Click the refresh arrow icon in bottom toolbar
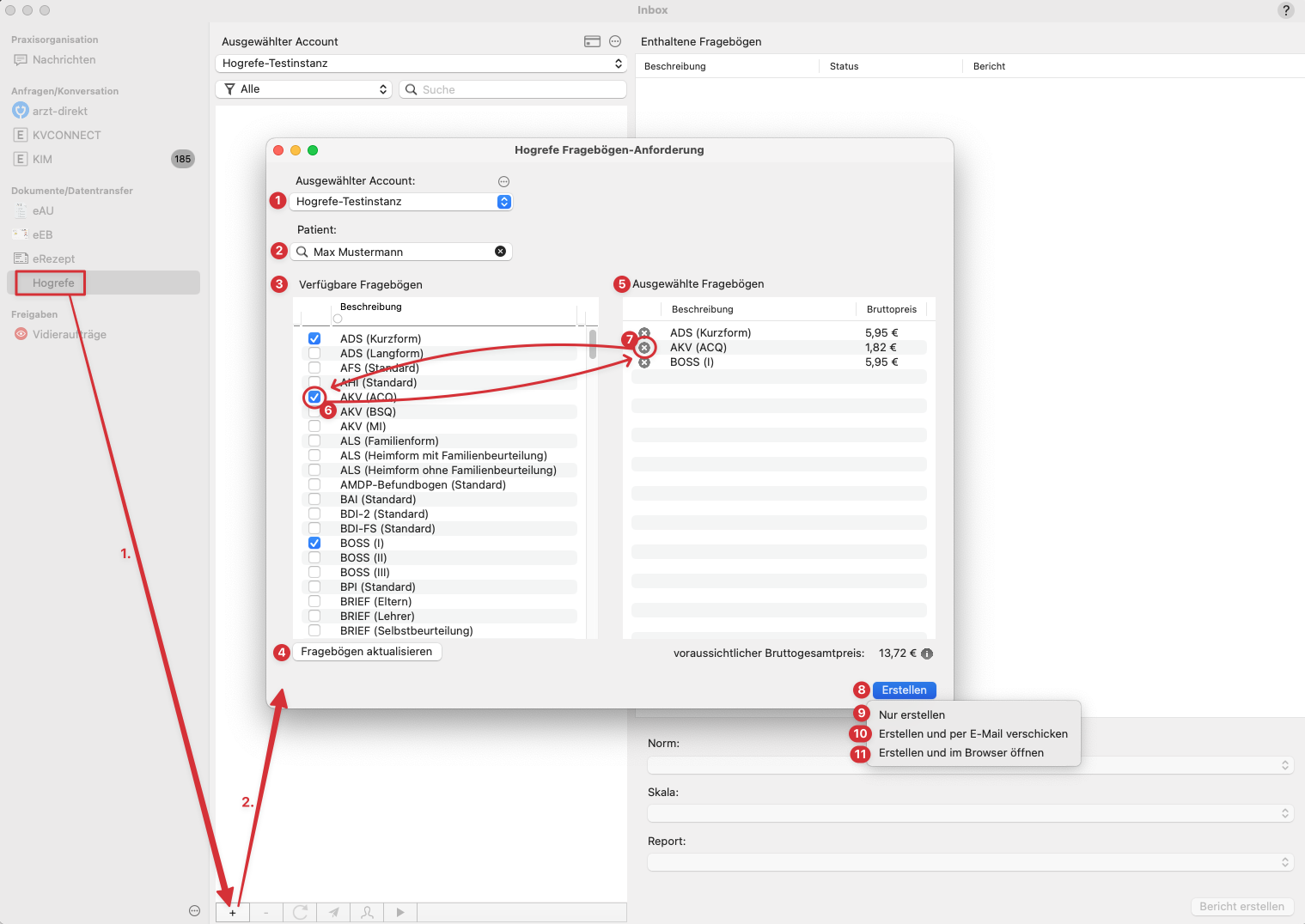The height and width of the screenshot is (924, 1305). pos(300,913)
